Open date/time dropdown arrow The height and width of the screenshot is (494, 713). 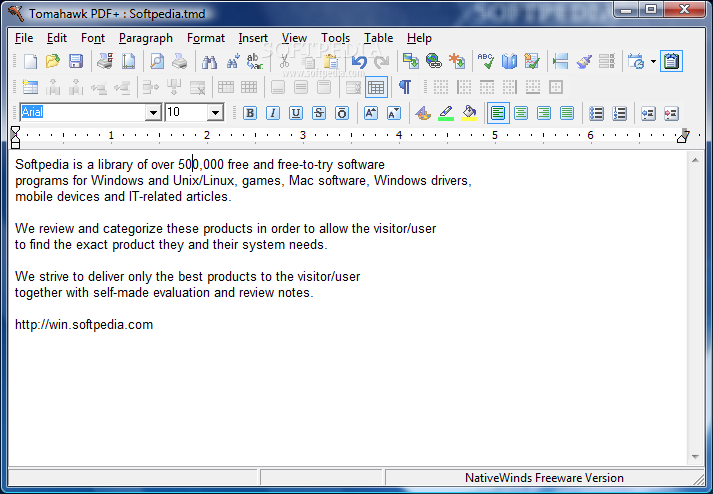click(x=653, y=61)
